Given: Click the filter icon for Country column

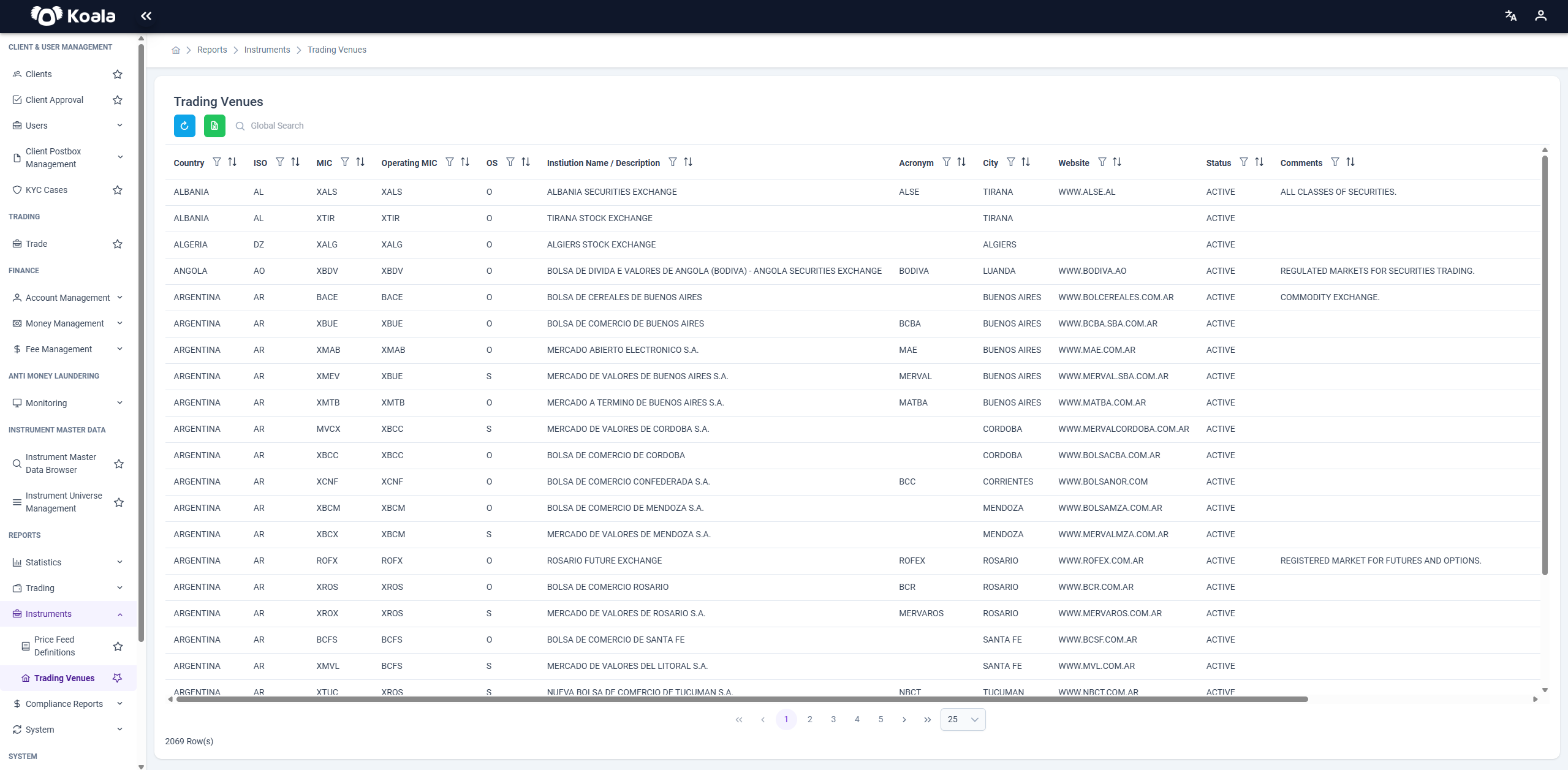Looking at the screenshot, I should (x=217, y=162).
